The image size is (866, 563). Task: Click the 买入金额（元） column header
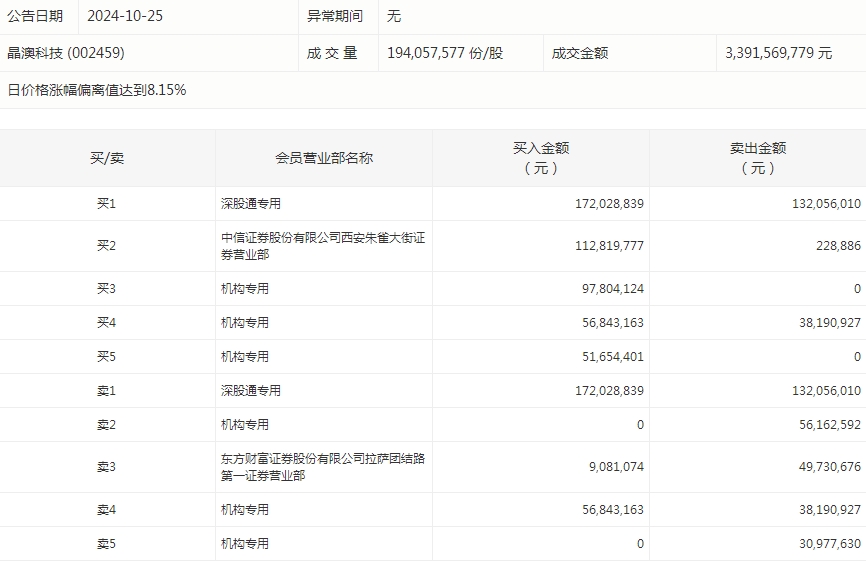tap(541, 158)
